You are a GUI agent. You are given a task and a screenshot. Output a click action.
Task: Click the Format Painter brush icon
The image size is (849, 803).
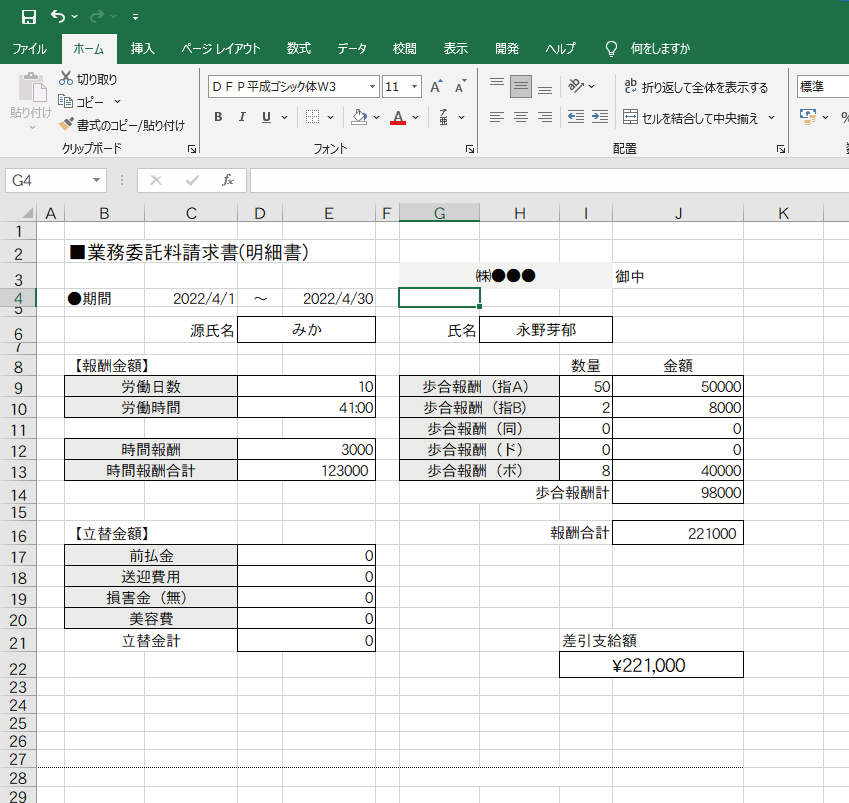(67, 125)
